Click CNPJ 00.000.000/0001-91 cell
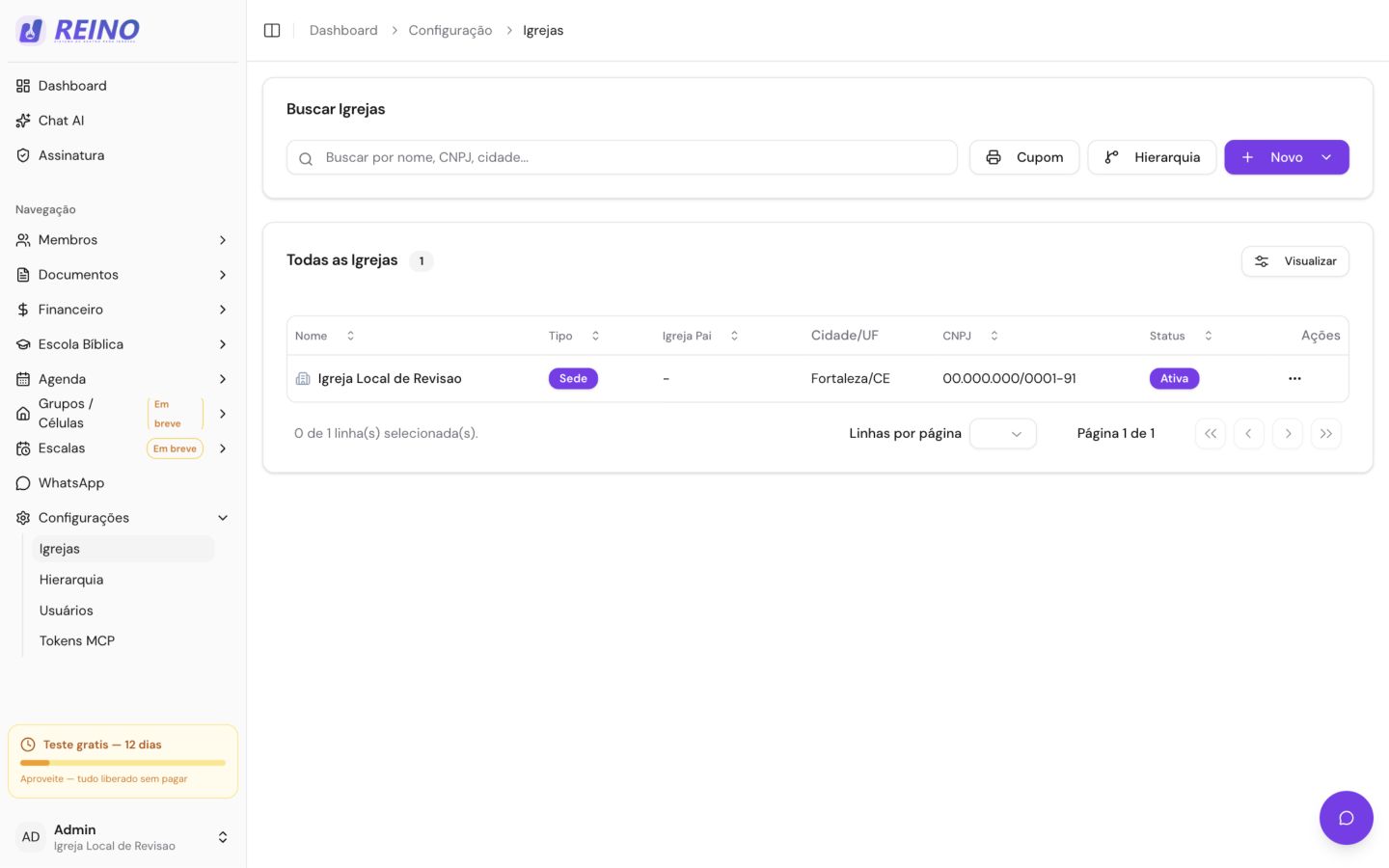Screen dimensions: 1389x868 click(x=1009, y=379)
